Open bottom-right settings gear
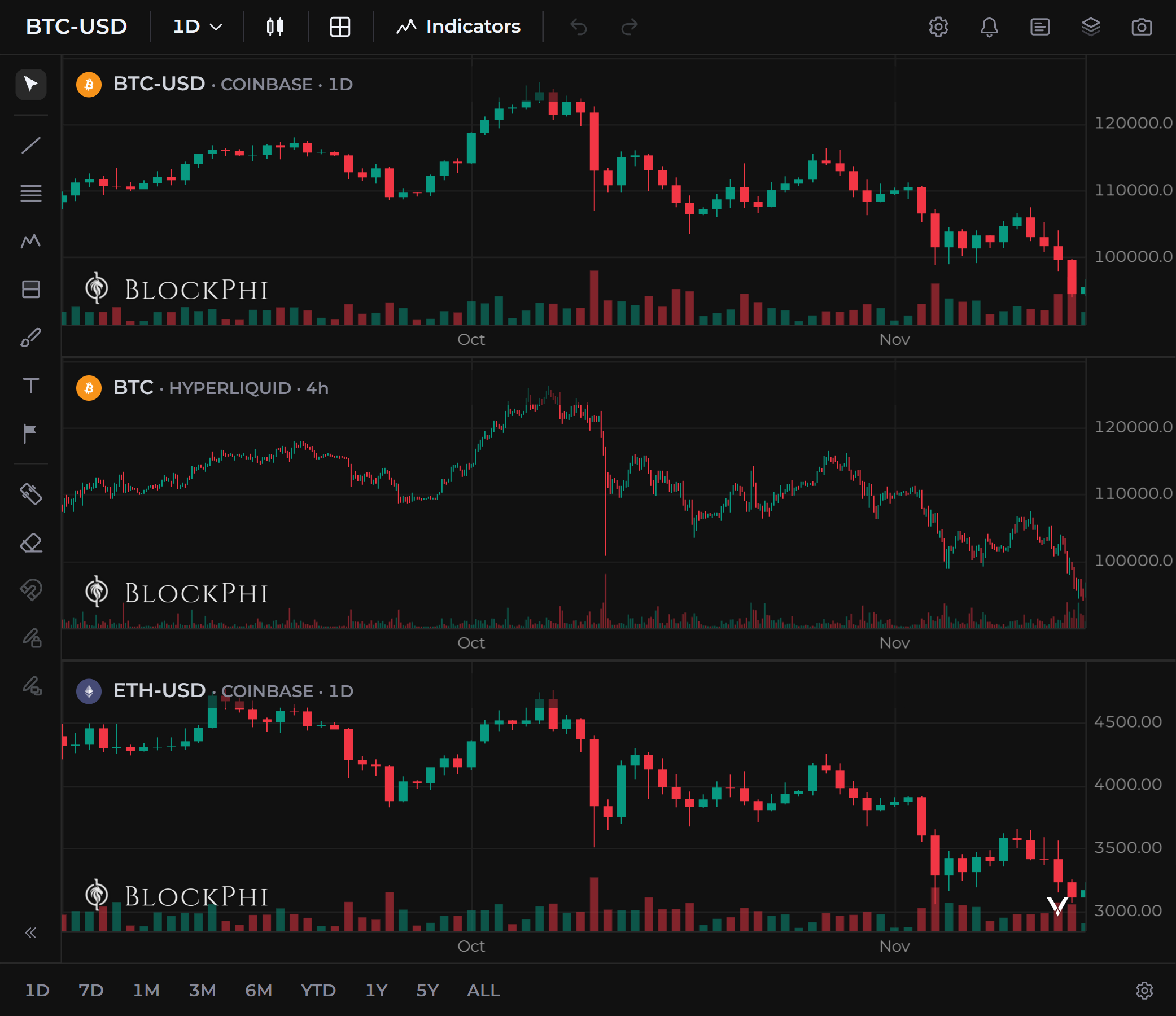The width and height of the screenshot is (1176, 1016). tap(1144, 991)
